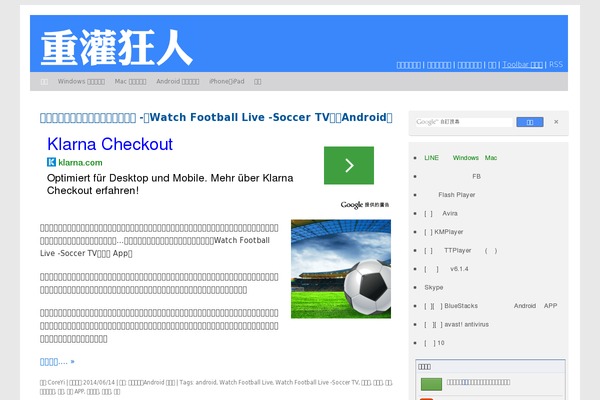The image size is (600, 400).
Task: Click the 2014/06/14 post date
Action: pyautogui.click(x=99, y=382)
